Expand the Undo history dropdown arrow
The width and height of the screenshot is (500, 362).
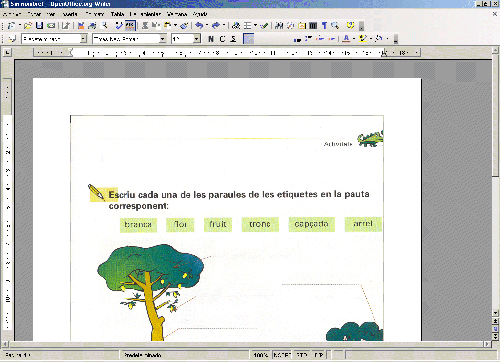coord(207,25)
